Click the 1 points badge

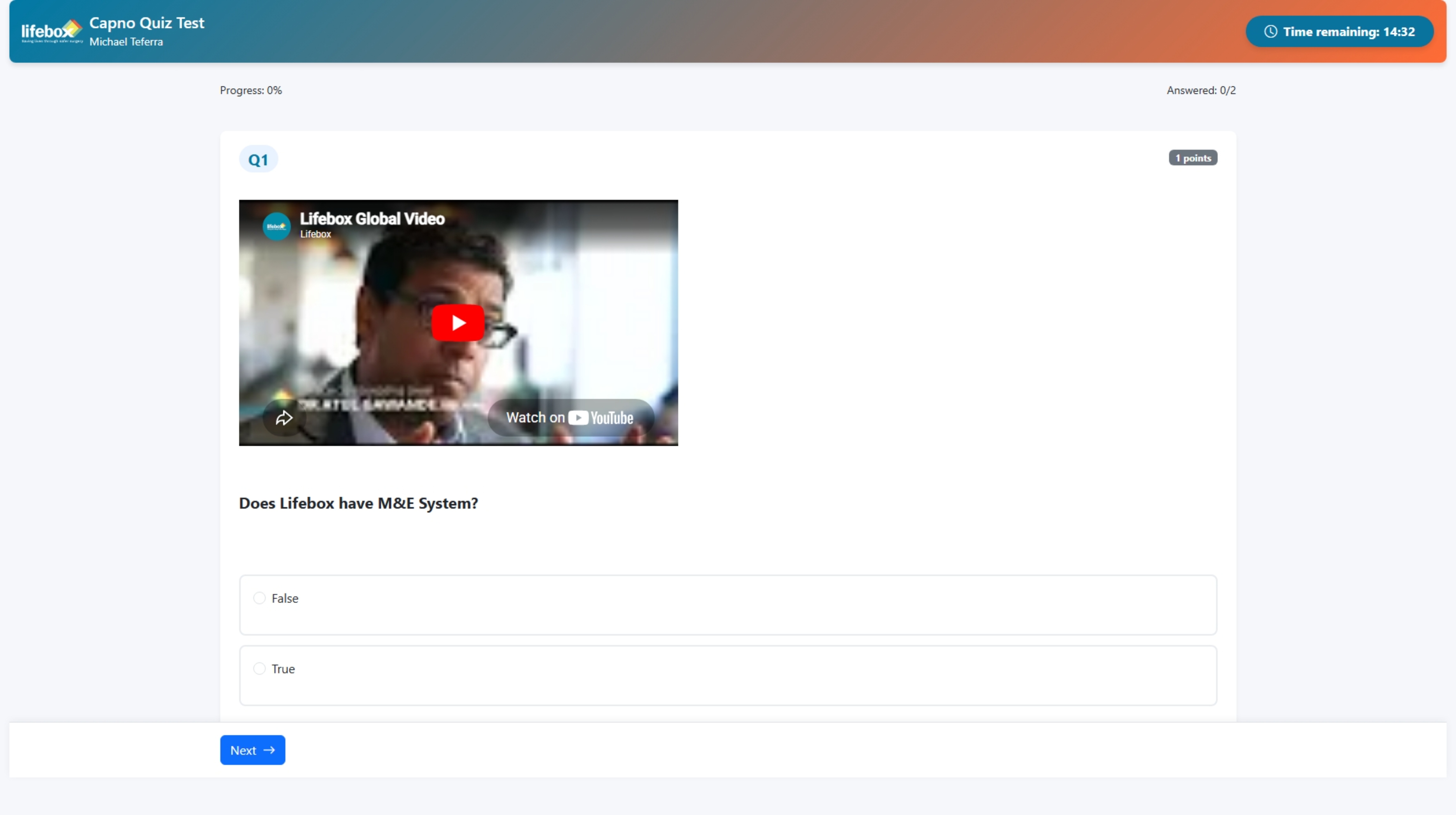(1193, 158)
